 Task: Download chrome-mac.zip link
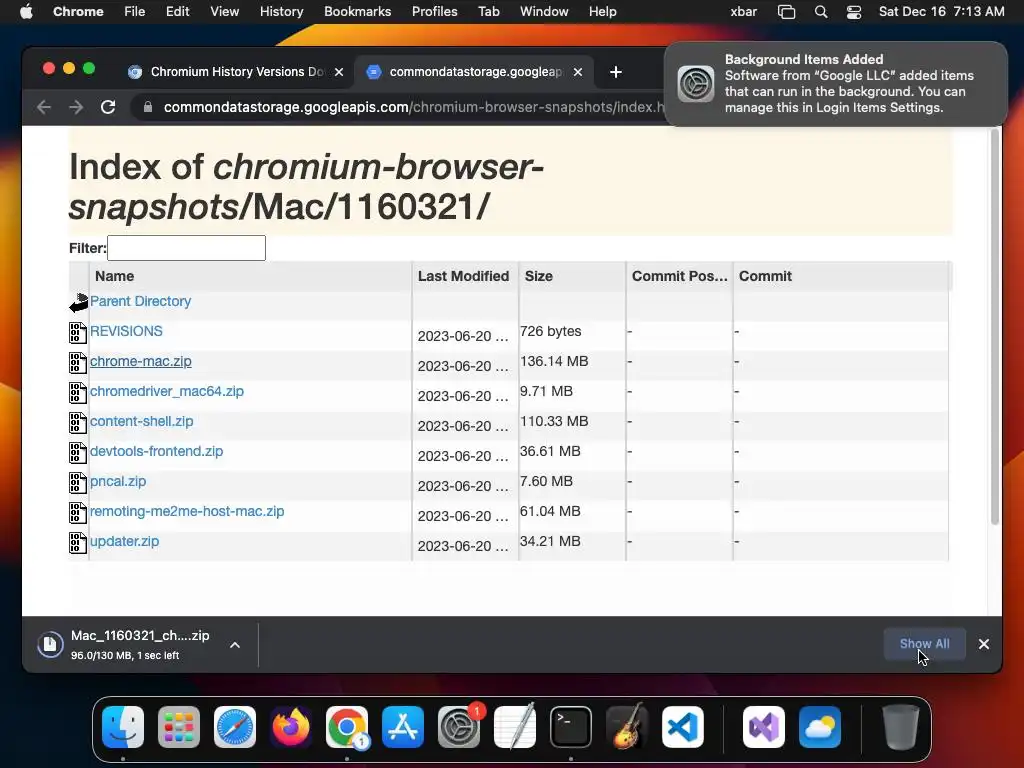tap(140, 361)
